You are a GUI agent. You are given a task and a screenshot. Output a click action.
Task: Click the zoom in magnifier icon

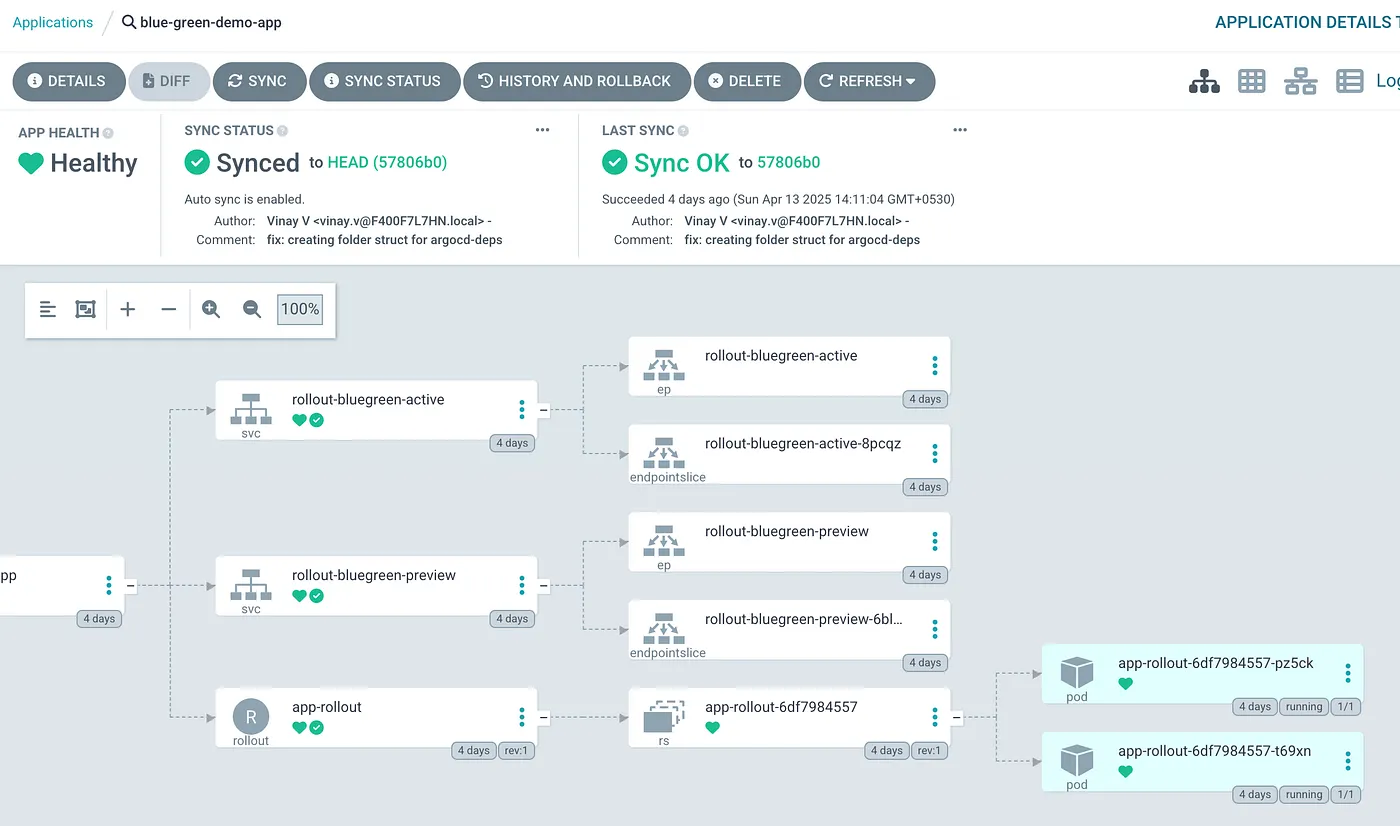(x=211, y=310)
